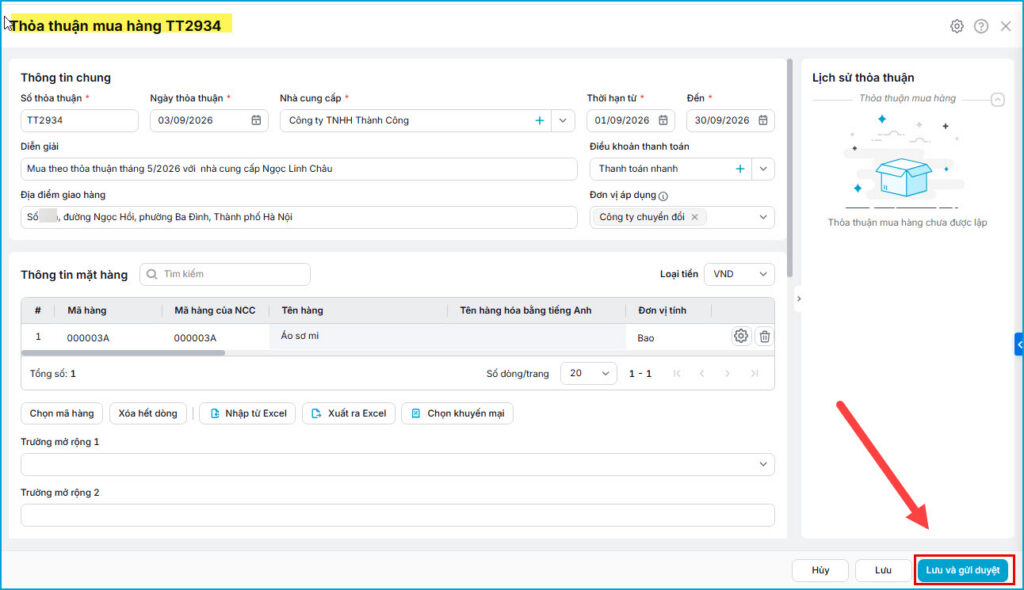
Task: Click Lưu và gửi duyệt
Action: [963, 570]
